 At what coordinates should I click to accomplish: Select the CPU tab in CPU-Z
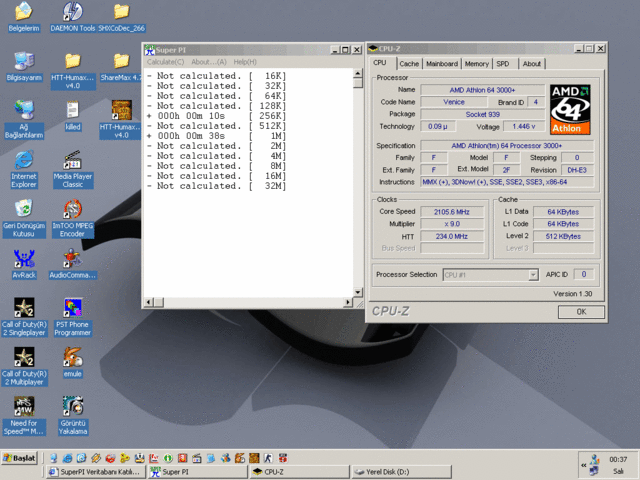(x=380, y=63)
